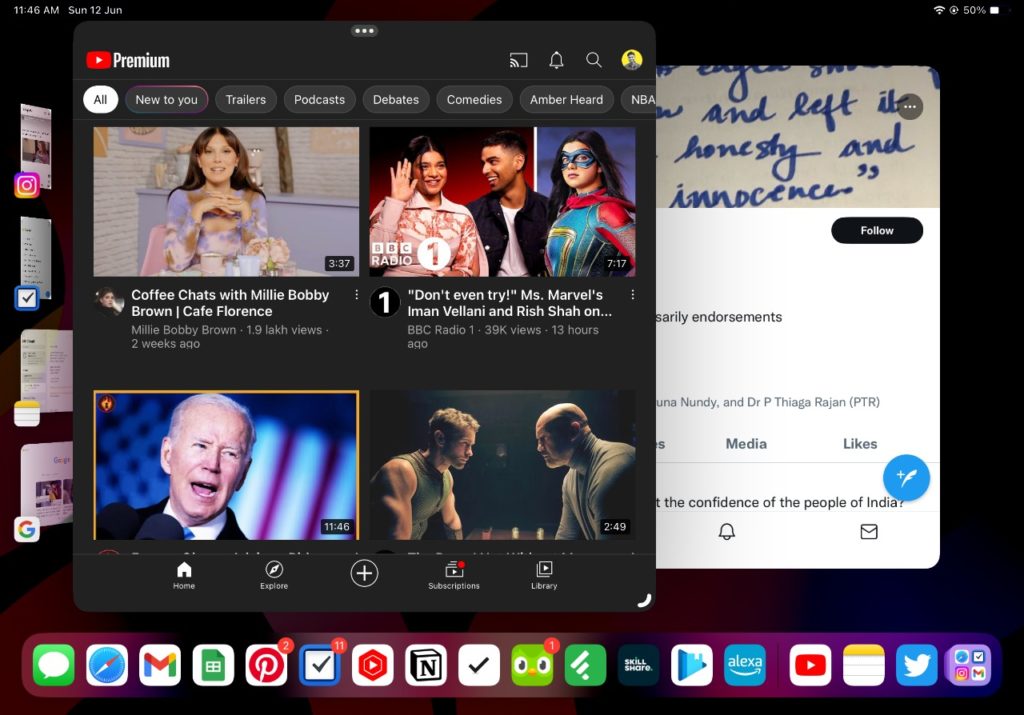Select the Comedies filter chip
The width and height of the screenshot is (1024, 715).
(x=474, y=99)
